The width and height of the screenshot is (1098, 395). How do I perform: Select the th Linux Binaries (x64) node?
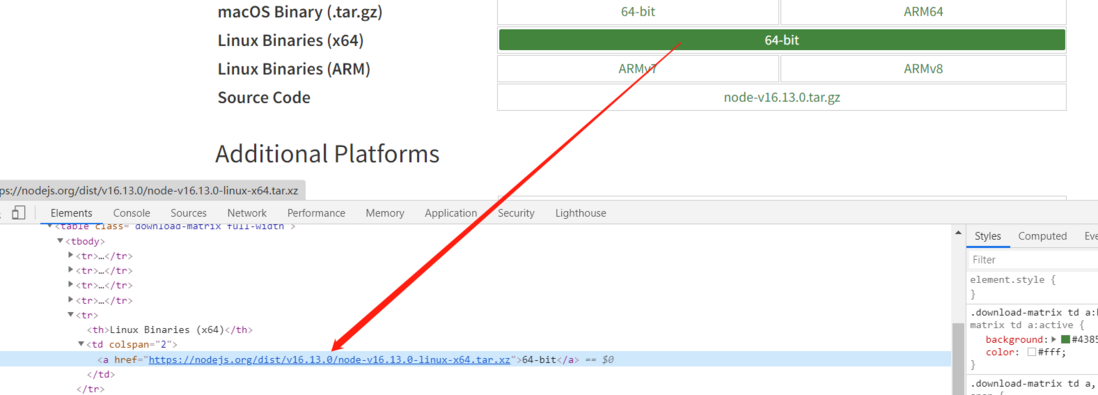pyautogui.click(x=169, y=330)
